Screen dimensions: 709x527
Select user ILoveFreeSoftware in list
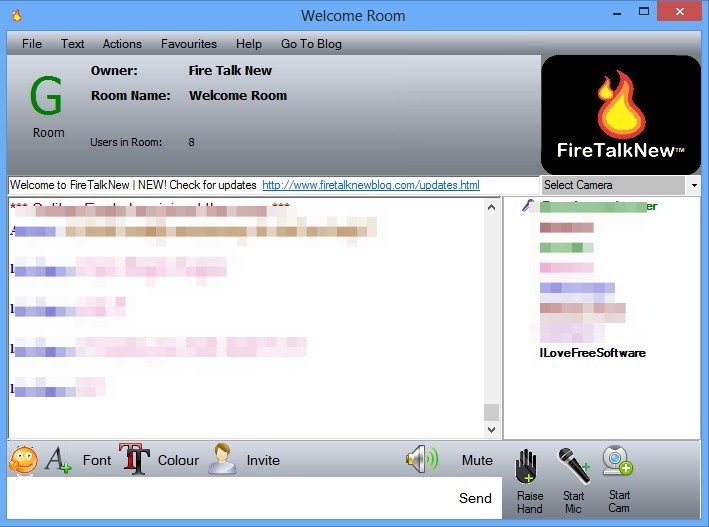592,353
